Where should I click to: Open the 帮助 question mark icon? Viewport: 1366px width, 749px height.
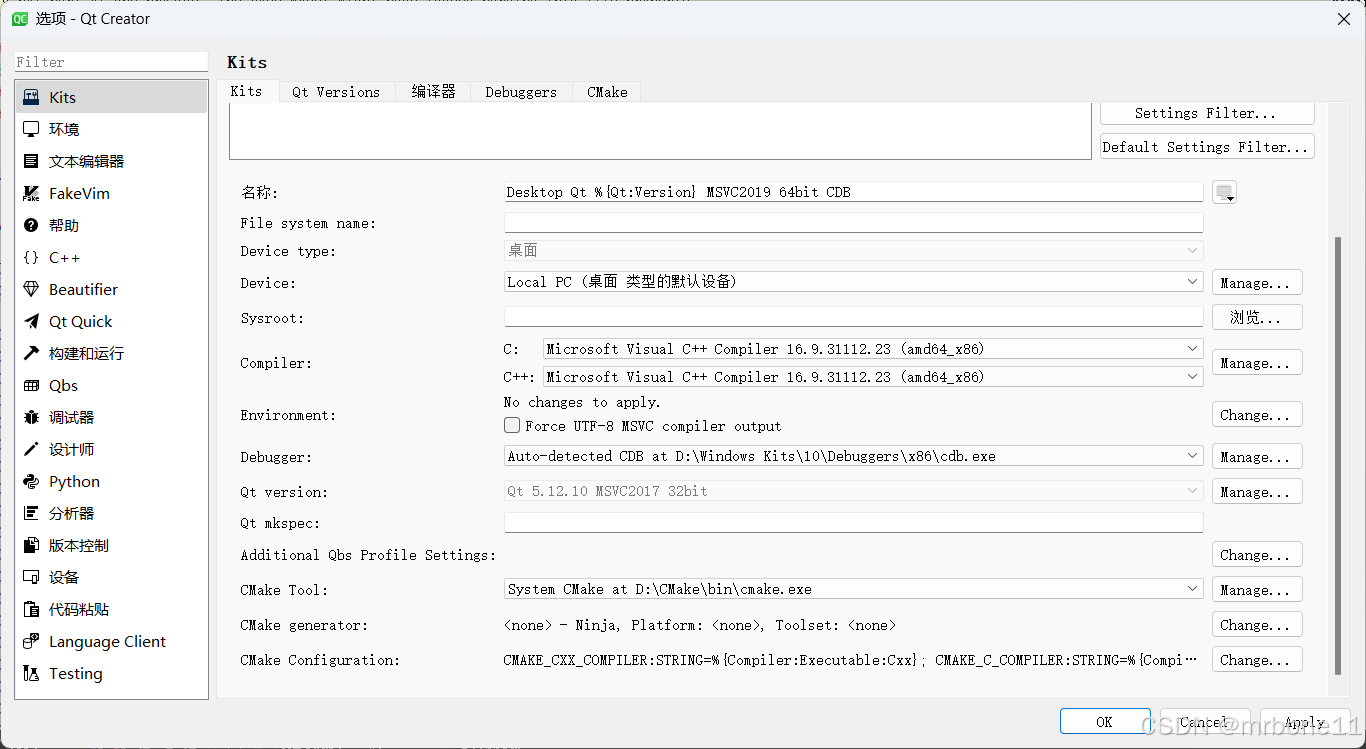click(x=31, y=225)
